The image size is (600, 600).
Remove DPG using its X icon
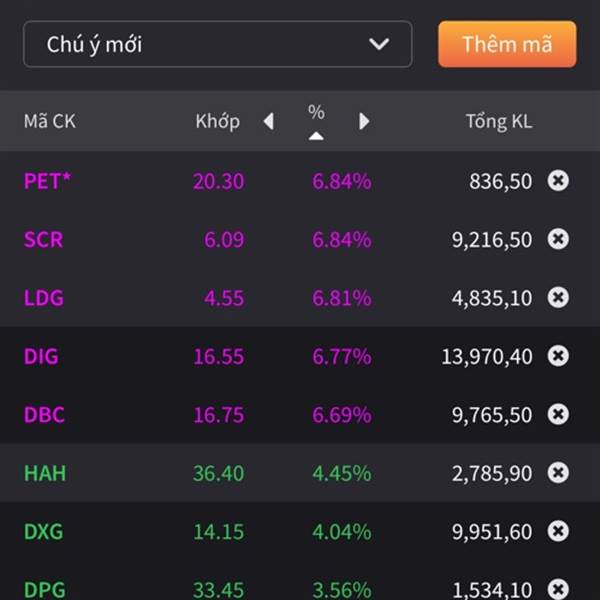tap(558, 589)
